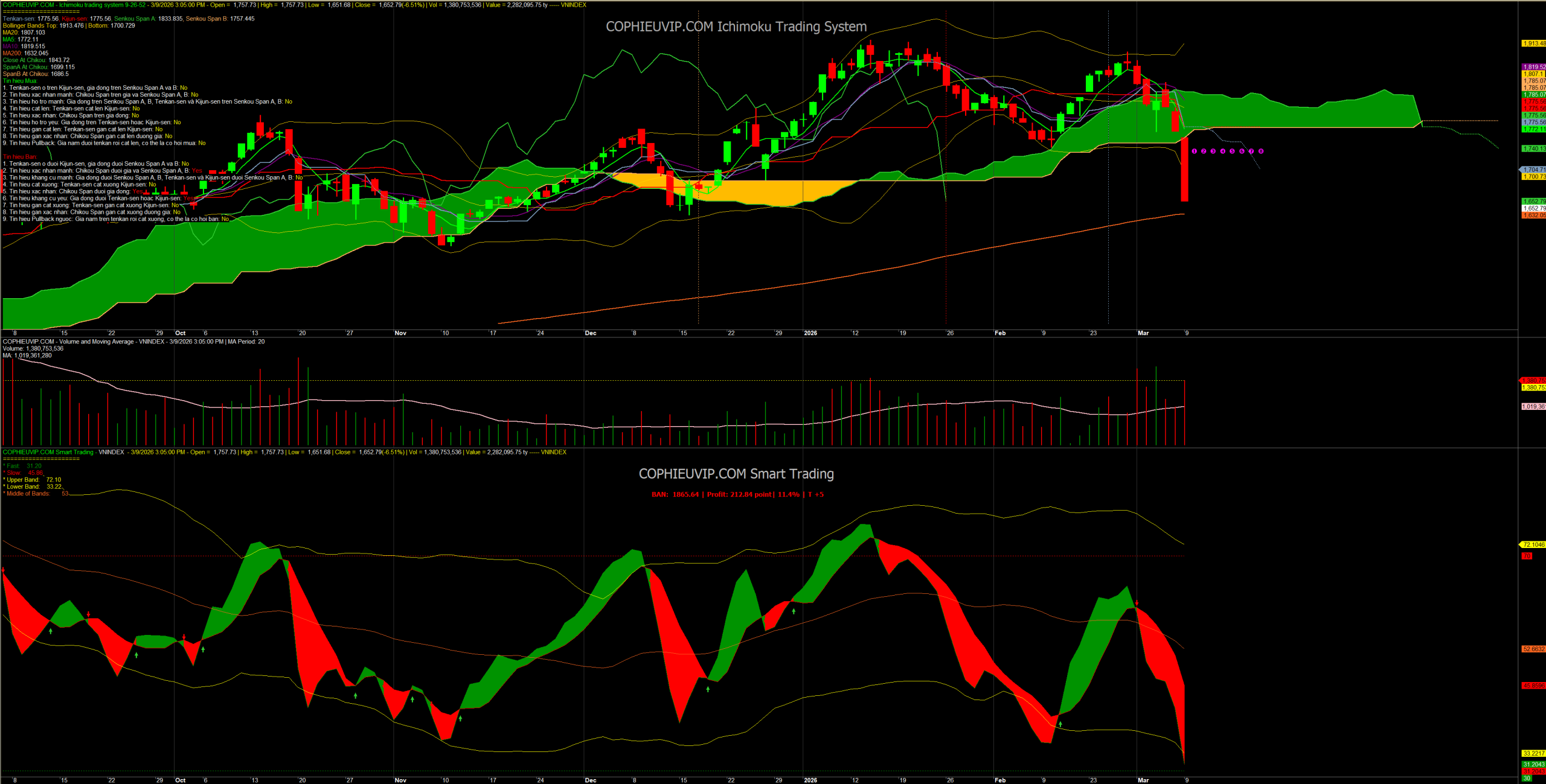This screenshot has width=1546, height=784.
Task: Click the 2026 date label on the Ichimoku time axis
Action: pyautogui.click(x=810, y=333)
